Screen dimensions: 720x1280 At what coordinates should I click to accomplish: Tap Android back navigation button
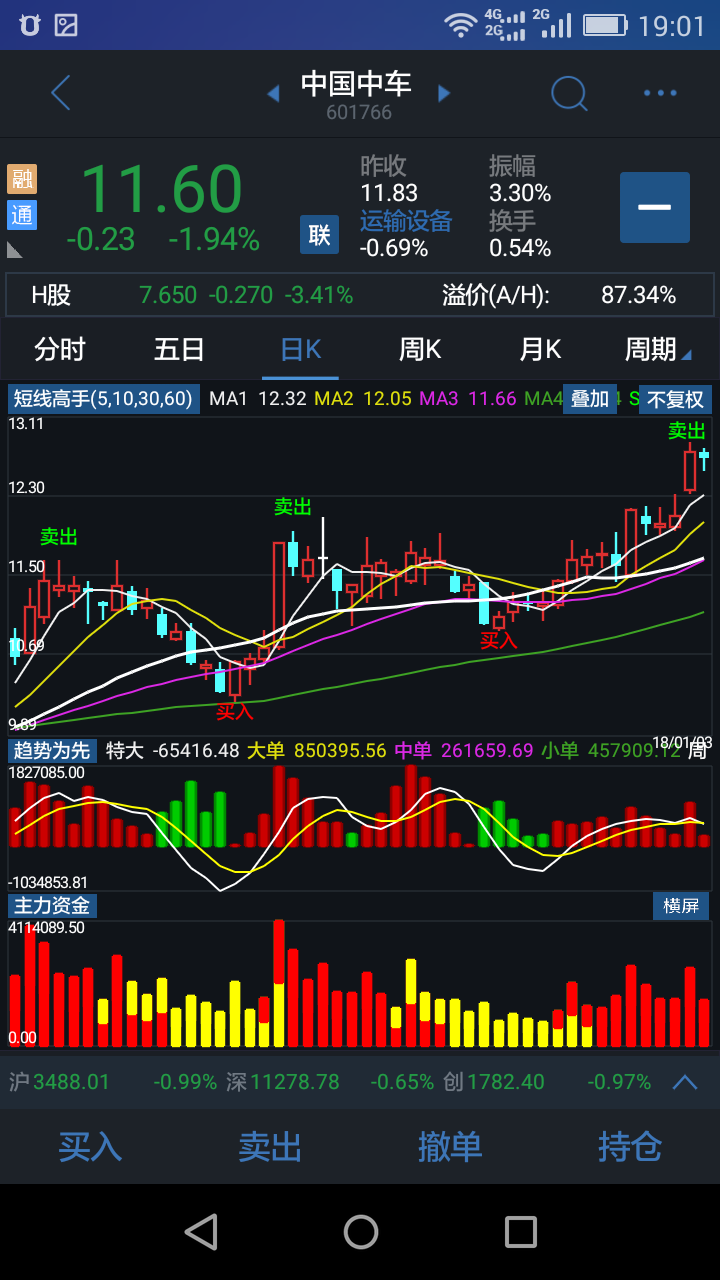[201, 1232]
